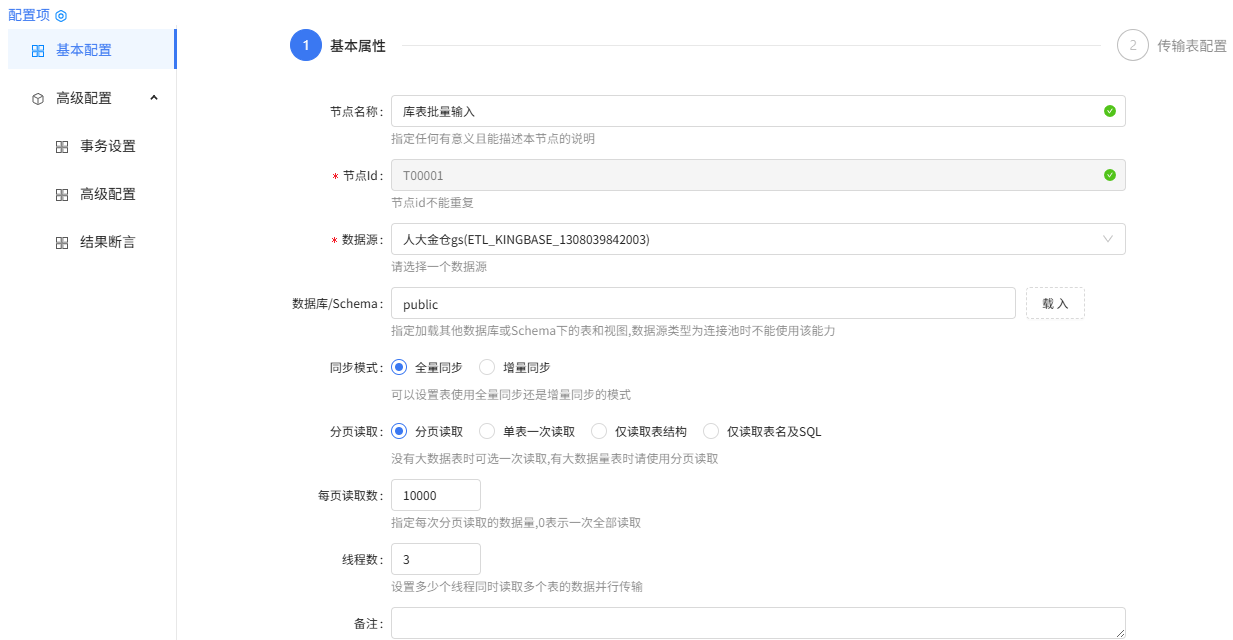Click the grid icon next to 结果断言

point(62,242)
